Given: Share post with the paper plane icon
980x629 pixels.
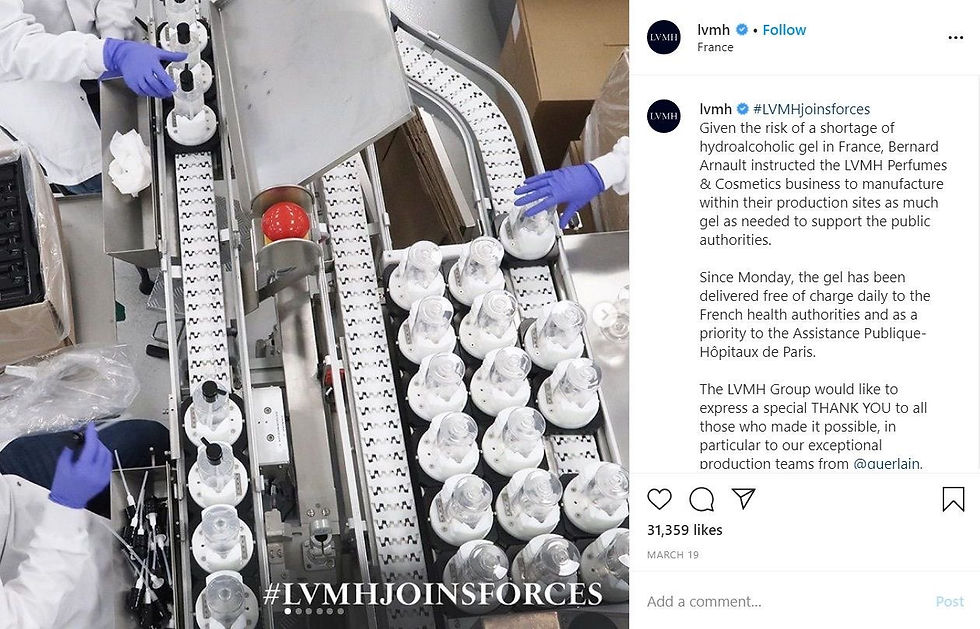Looking at the screenshot, I should (x=744, y=498).
